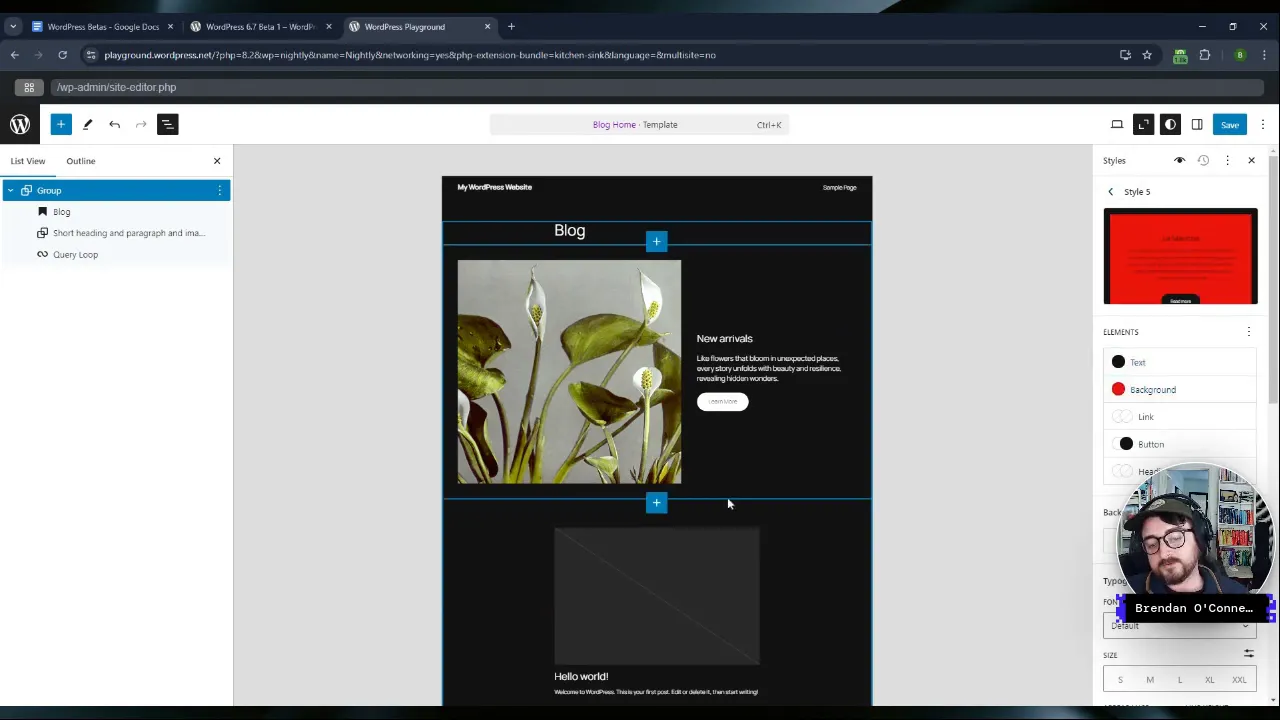Open the Elements options three-dot menu
Image resolution: width=1280 pixels, height=720 pixels.
[x=1248, y=331]
